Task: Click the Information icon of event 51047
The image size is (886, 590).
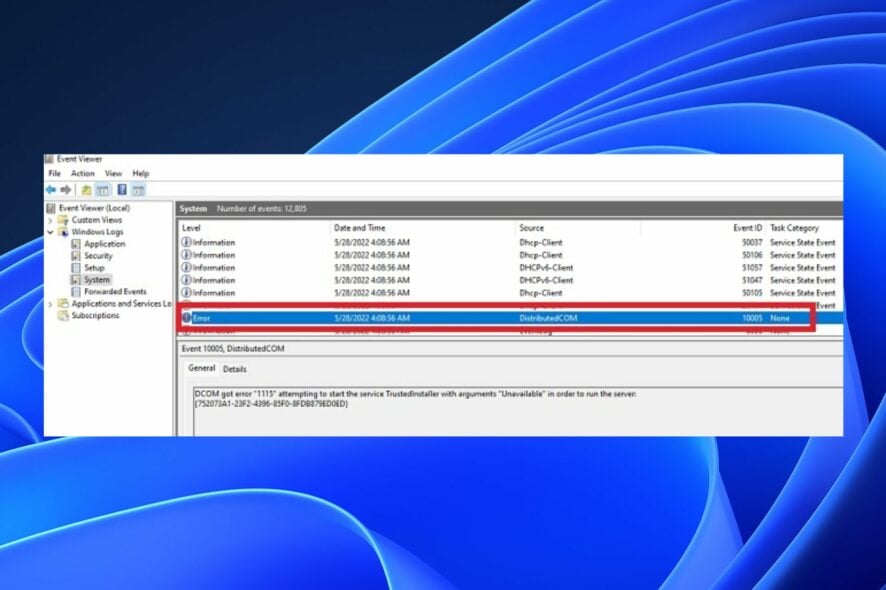Action: point(186,280)
